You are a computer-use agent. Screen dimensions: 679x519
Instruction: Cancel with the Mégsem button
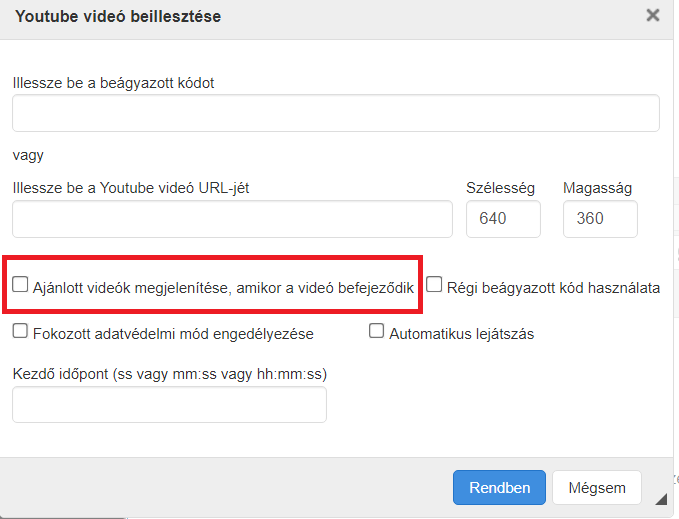597,488
